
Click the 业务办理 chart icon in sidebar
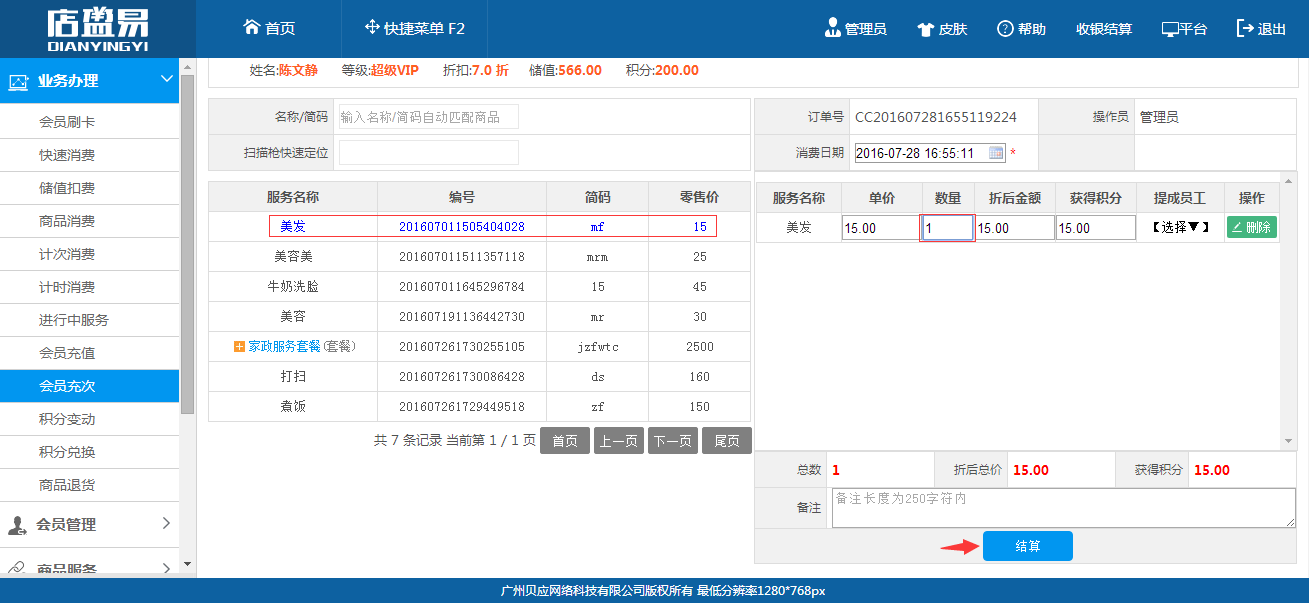(x=18, y=82)
